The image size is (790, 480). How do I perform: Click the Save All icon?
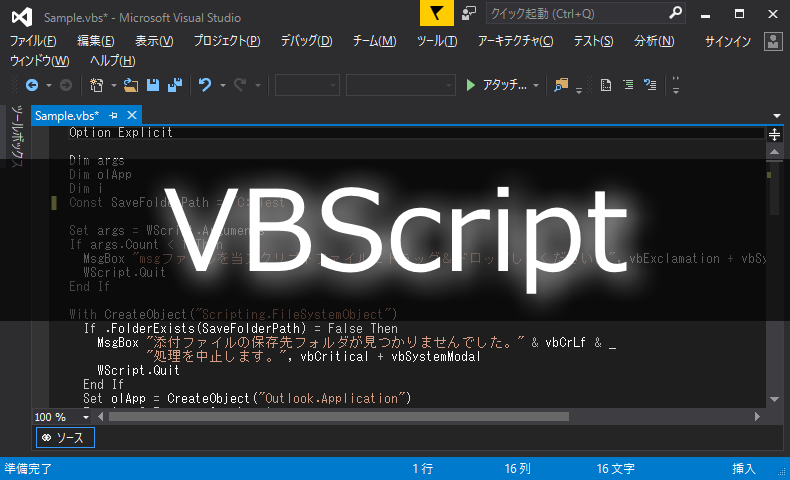click(x=175, y=85)
